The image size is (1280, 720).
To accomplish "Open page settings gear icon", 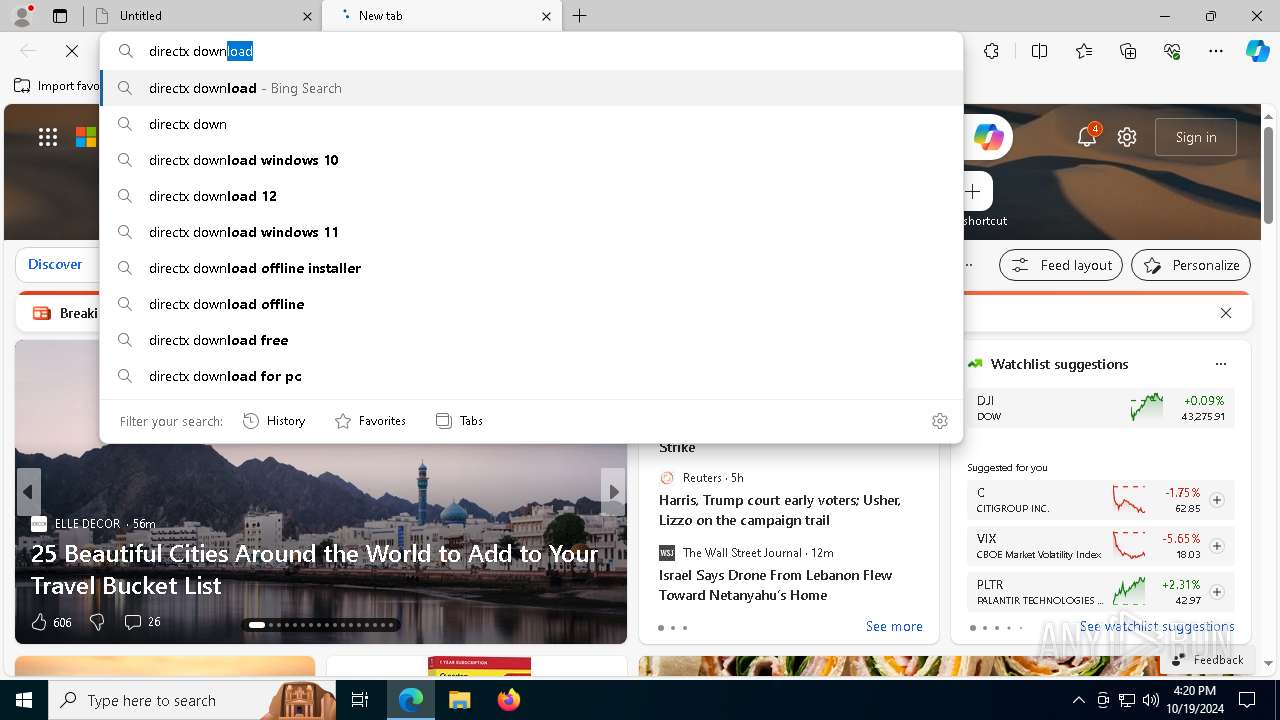I will coord(1127,137).
